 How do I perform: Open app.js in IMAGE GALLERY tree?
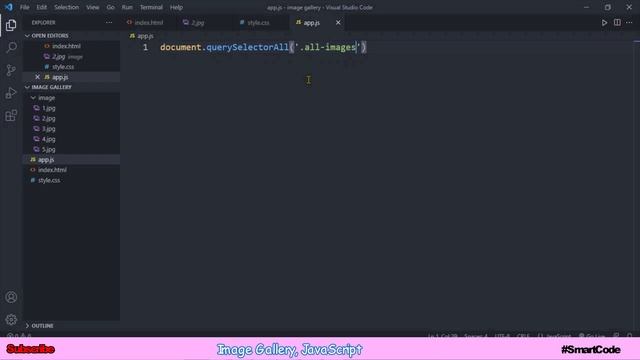[x=46, y=160]
